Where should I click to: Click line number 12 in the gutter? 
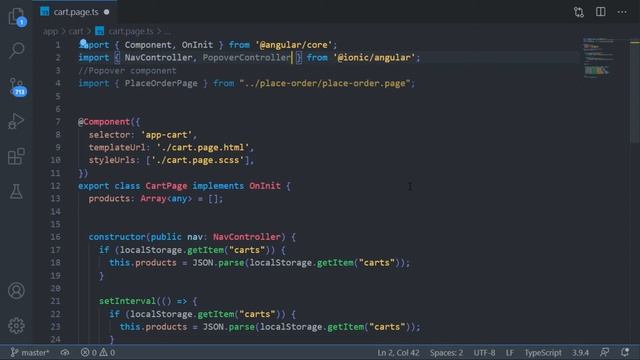pyautogui.click(x=56, y=186)
